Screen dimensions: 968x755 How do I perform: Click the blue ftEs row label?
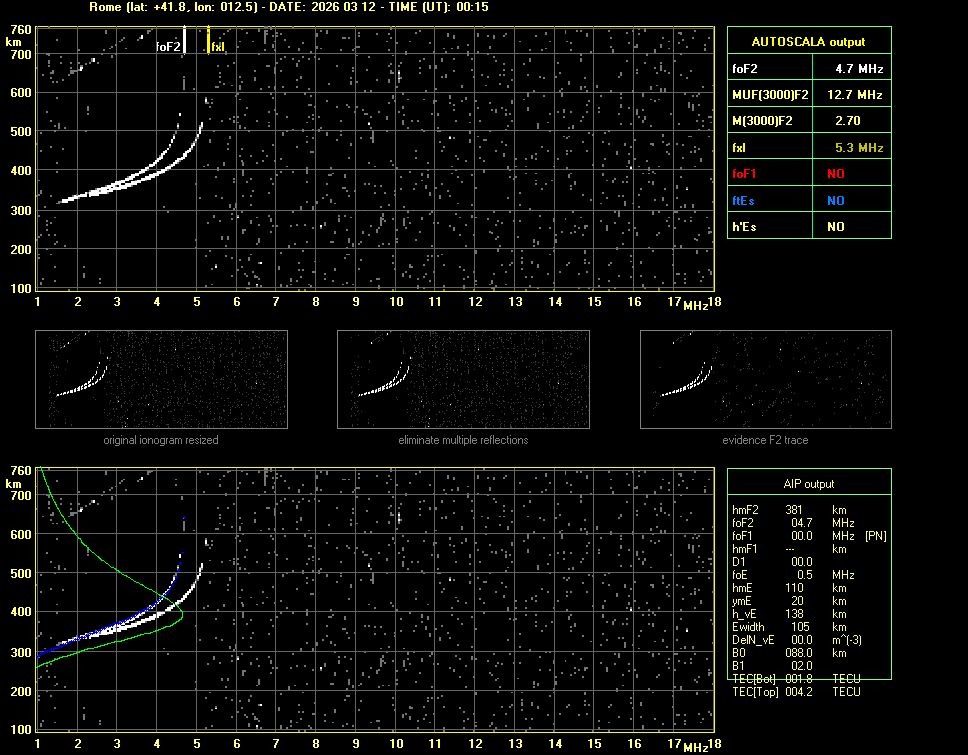tap(745, 200)
